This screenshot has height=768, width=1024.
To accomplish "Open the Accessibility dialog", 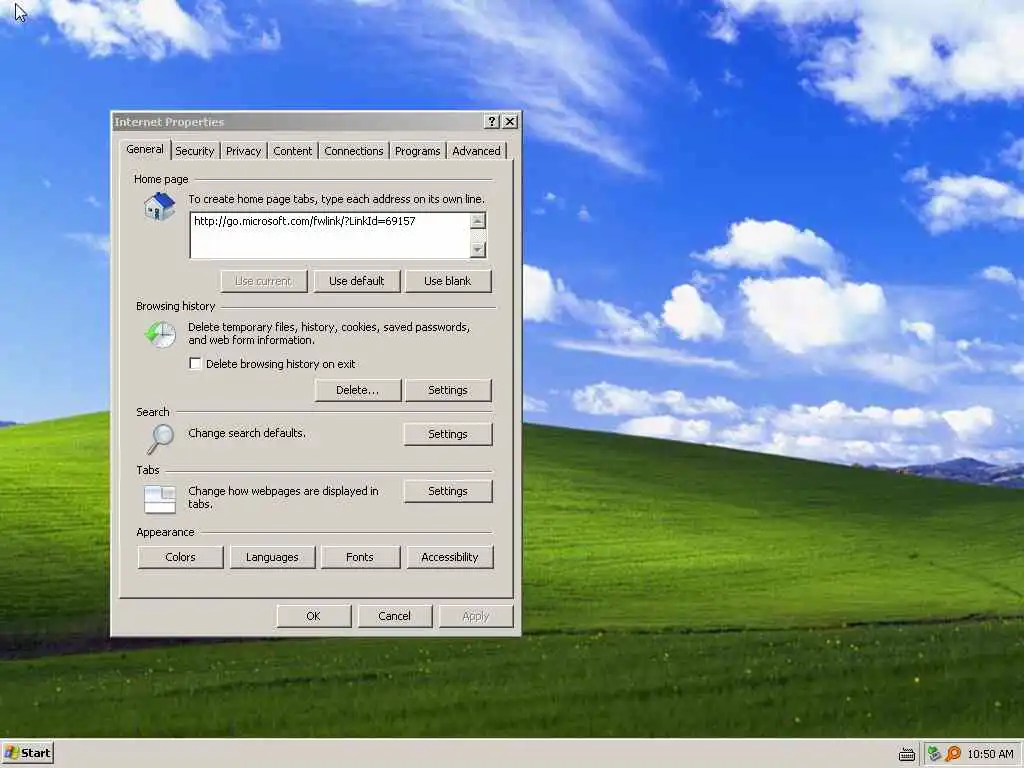I will tap(449, 557).
